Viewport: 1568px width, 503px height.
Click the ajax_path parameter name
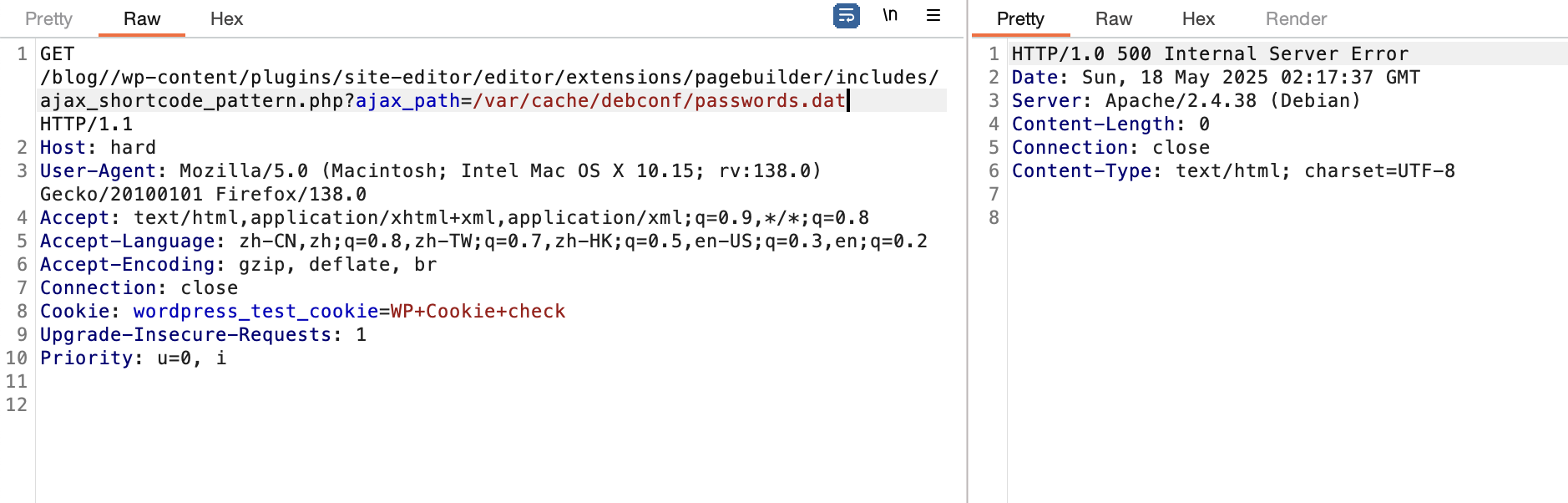click(x=408, y=100)
